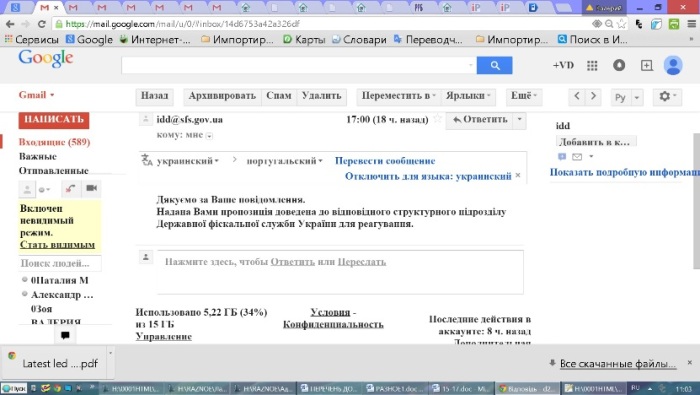
Task: Click the phone call icon in chat
Action: pyautogui.click(x=70, y=188)
